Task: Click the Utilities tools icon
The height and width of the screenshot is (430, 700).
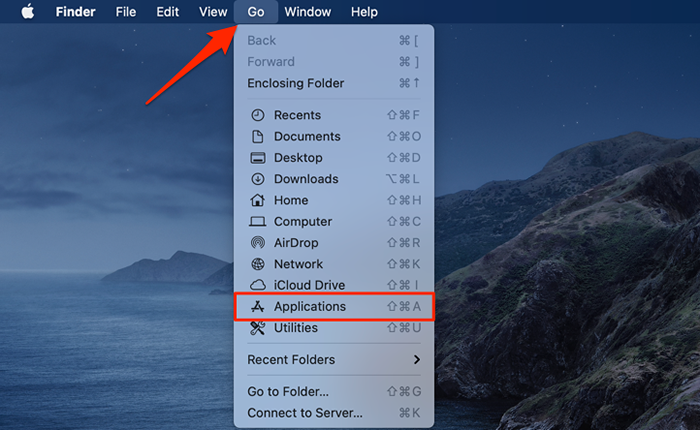Action: [258, 328]
